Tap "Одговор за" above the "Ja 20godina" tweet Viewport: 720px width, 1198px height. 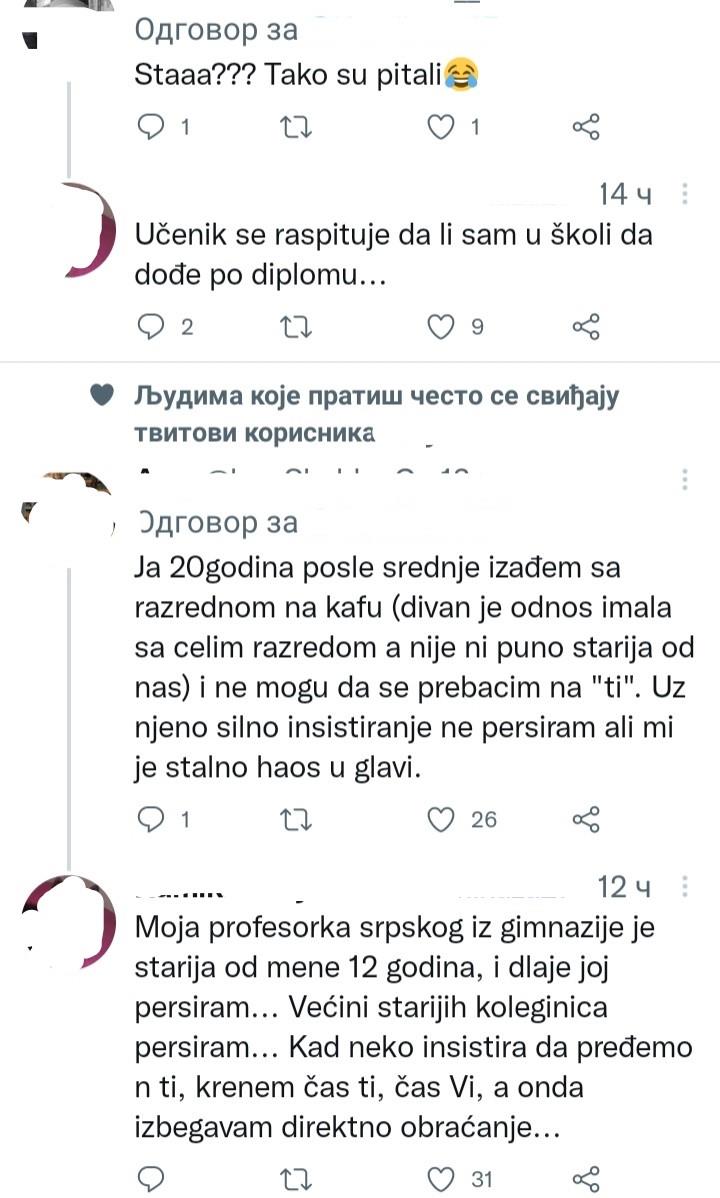point(216,521)
